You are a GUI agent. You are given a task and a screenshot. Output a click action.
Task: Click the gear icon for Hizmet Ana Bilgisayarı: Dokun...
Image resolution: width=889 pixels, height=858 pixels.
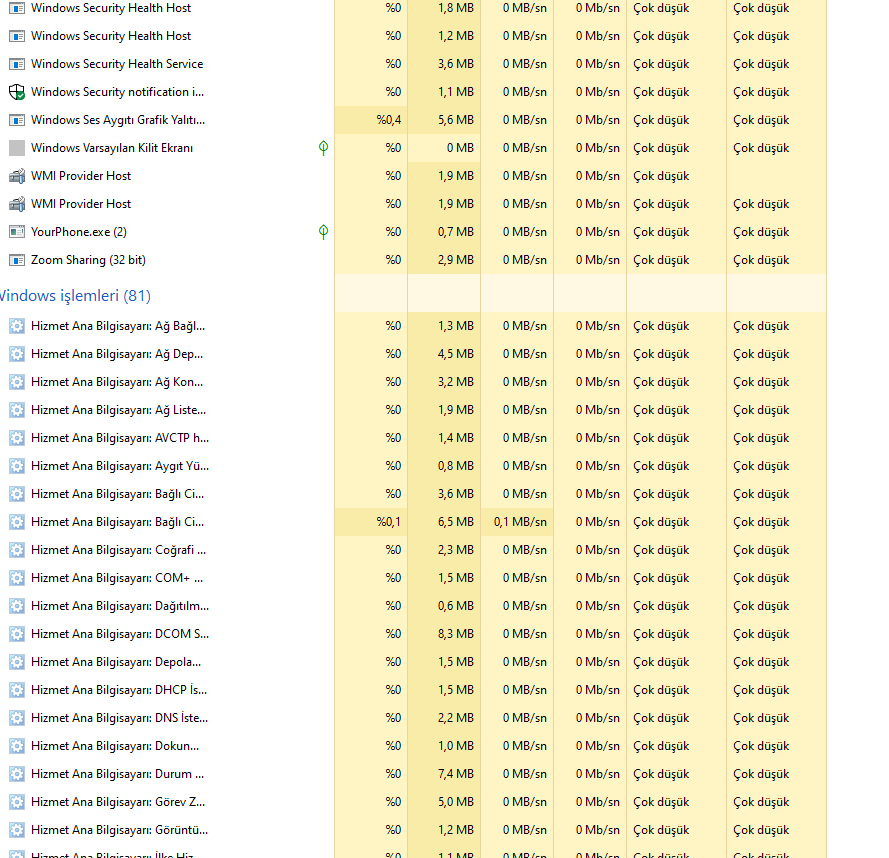click(x=17, y=746)
